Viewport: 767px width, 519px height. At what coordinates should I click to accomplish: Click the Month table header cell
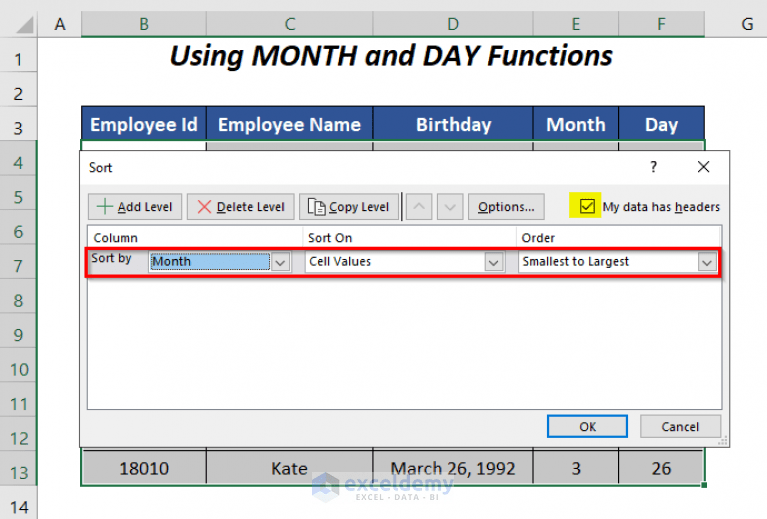click(x=576, y=124)
